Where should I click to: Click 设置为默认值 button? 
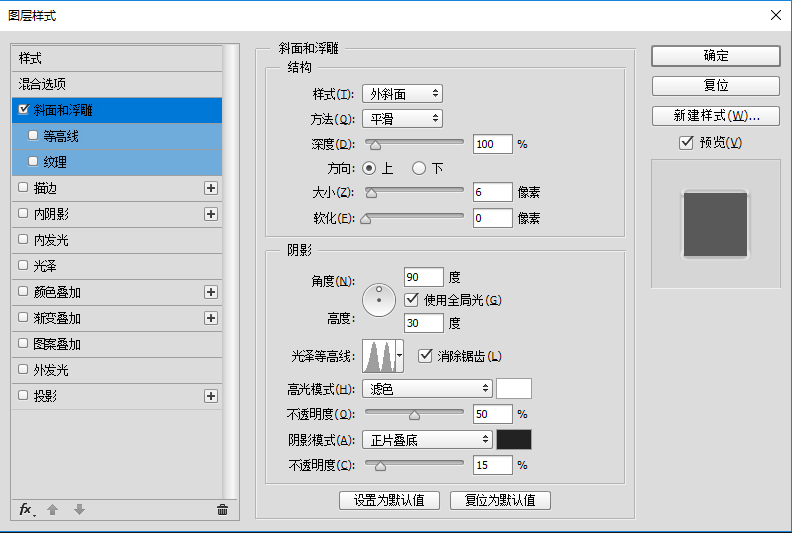[x=389, y=500]
